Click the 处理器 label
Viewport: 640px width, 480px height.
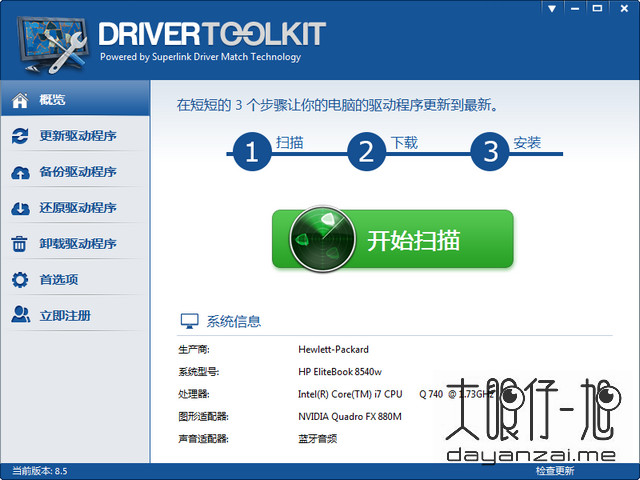(194, 394)
